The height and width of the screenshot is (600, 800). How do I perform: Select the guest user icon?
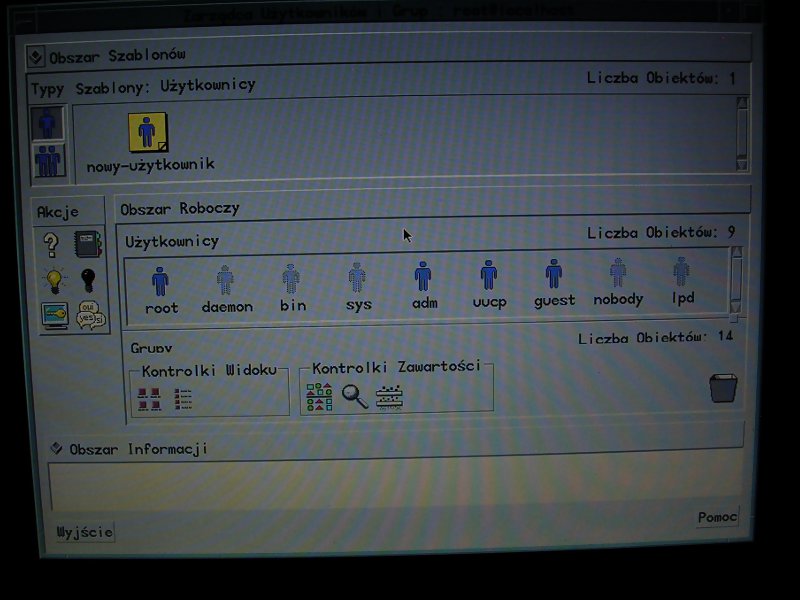pos(553,275)
